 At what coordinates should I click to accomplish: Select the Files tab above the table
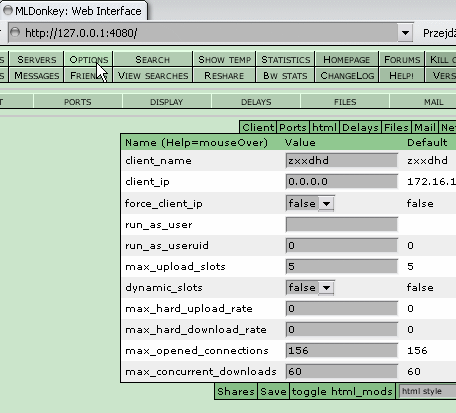396,127
